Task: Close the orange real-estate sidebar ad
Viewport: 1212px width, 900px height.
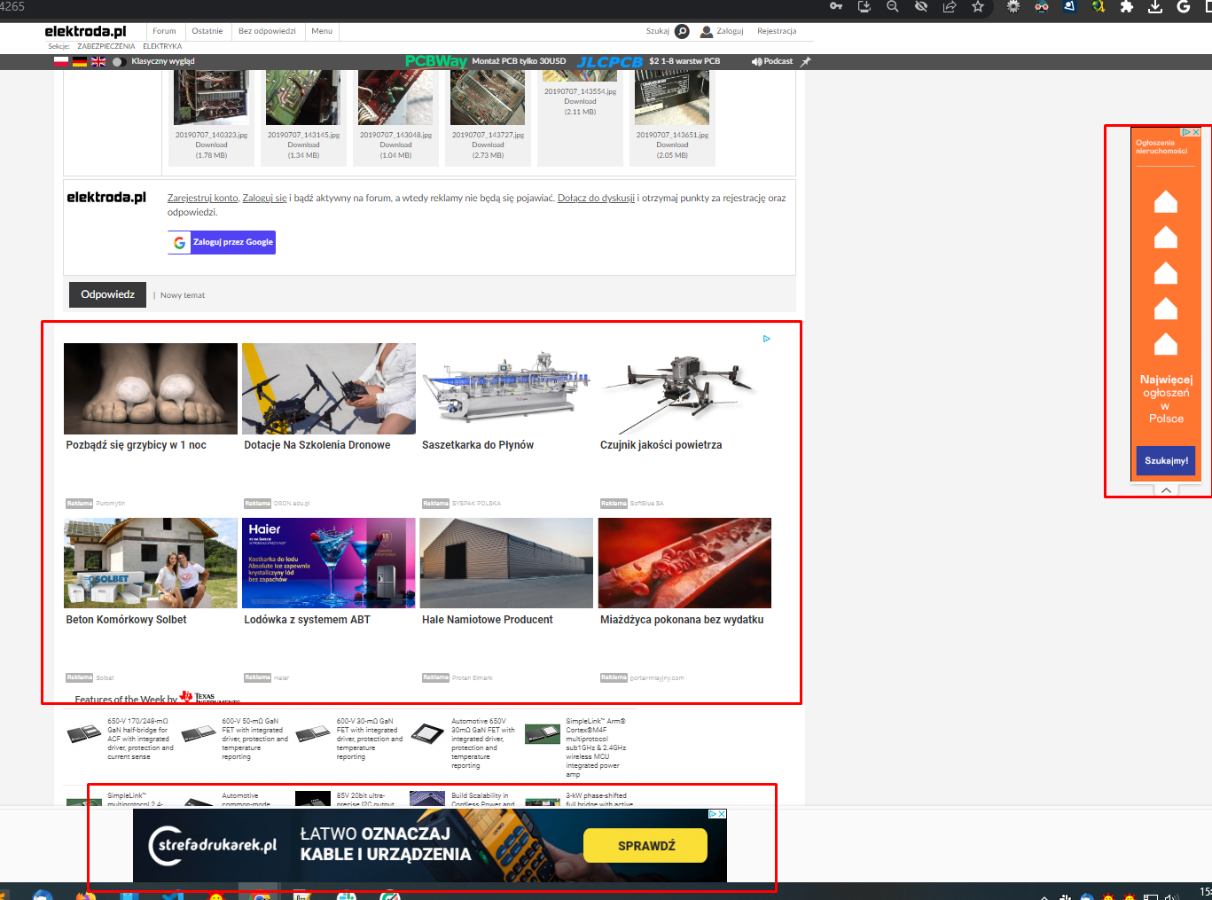Action: point(1195,132)
